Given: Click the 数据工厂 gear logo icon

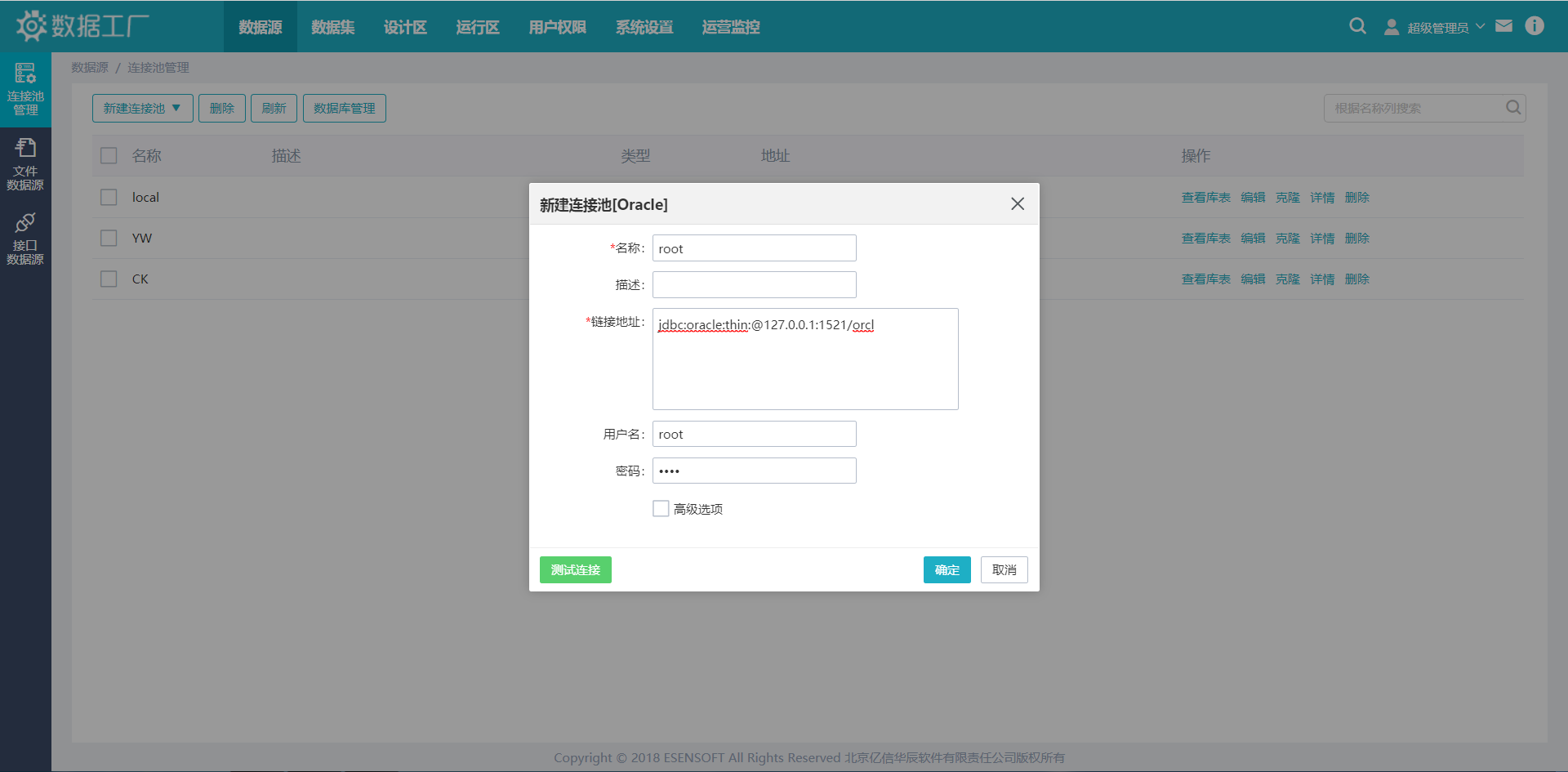Looking at the screenshot, I should pyautogui.click(x=31, y=26).
